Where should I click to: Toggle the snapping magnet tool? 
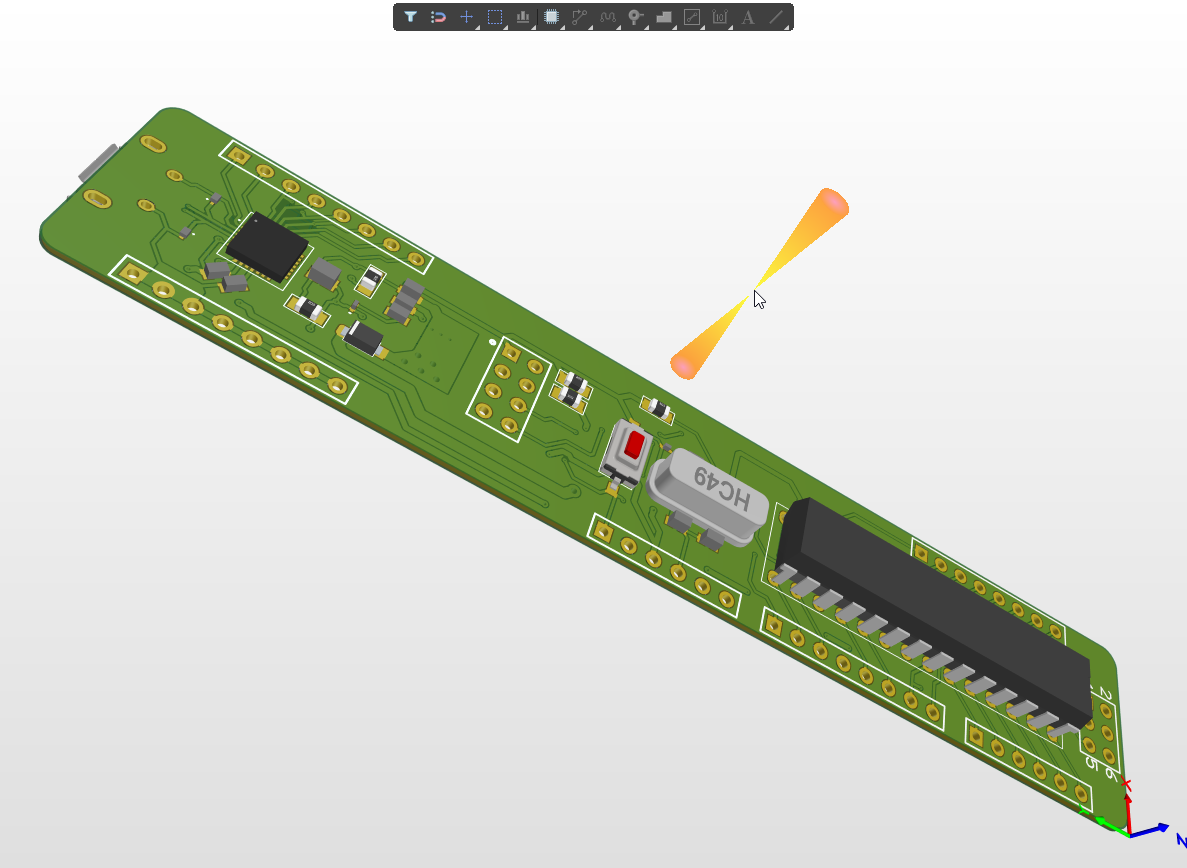[x=438, y=17]
